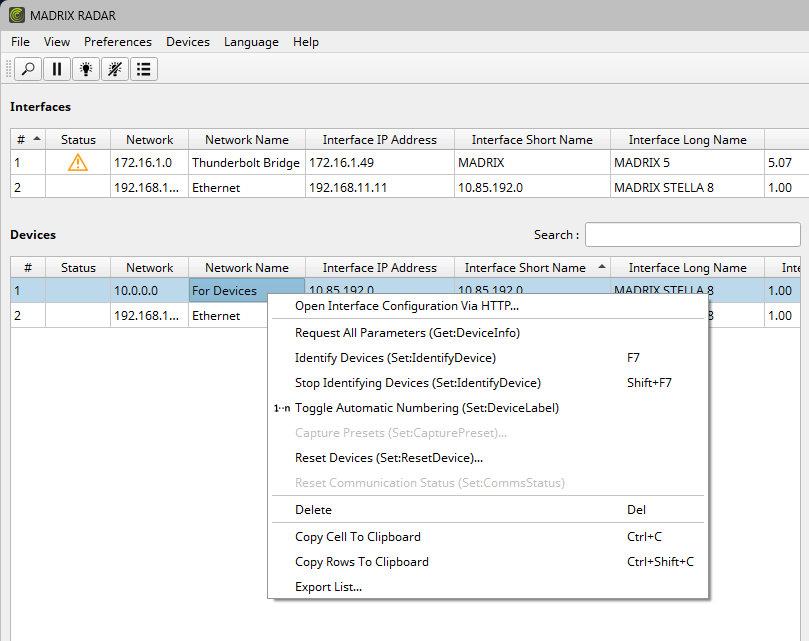Click the 5.07 version cell
809x641 pixels.
(786, 163)
